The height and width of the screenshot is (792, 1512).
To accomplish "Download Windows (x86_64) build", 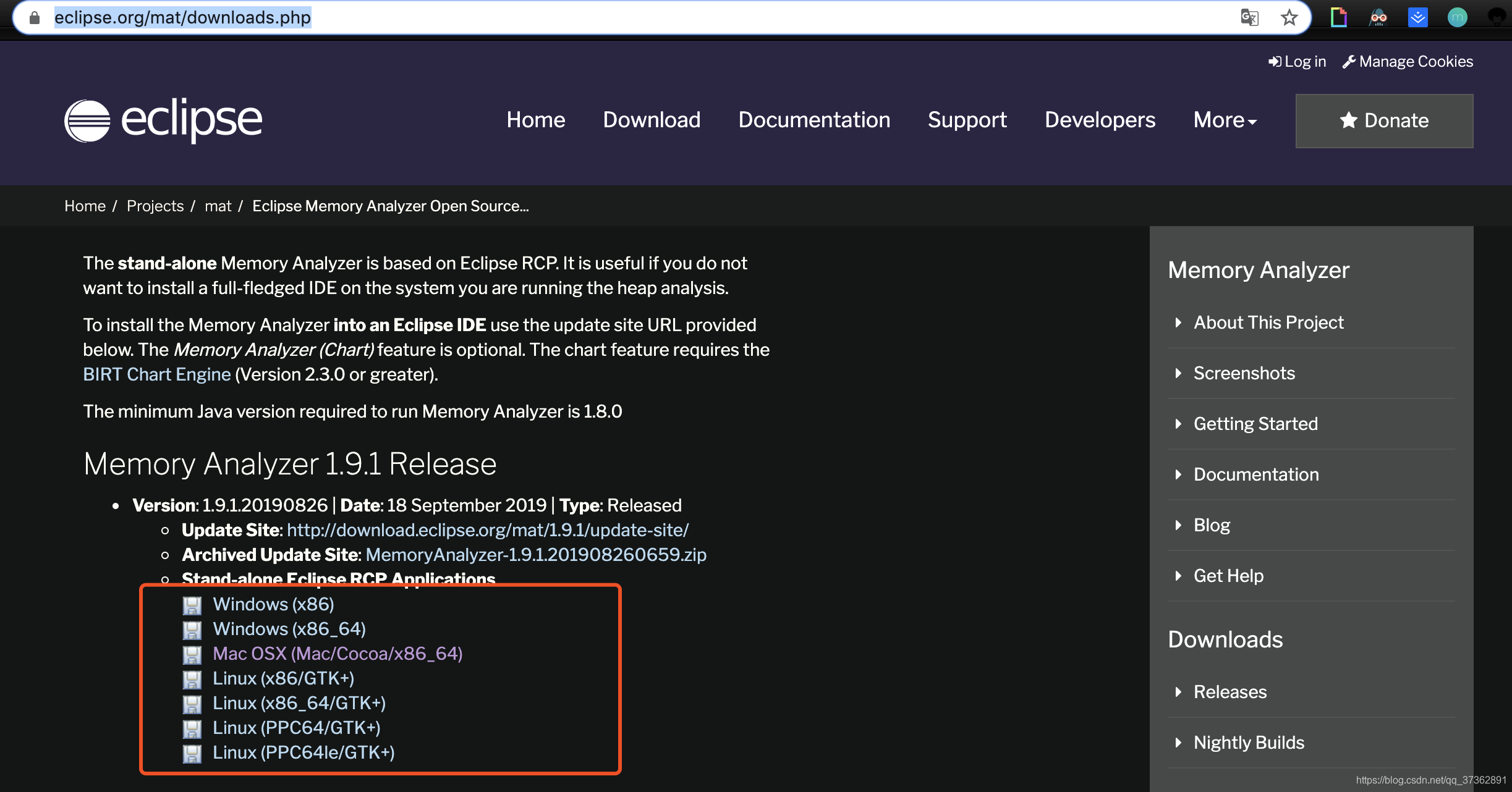I will point(289,629).
